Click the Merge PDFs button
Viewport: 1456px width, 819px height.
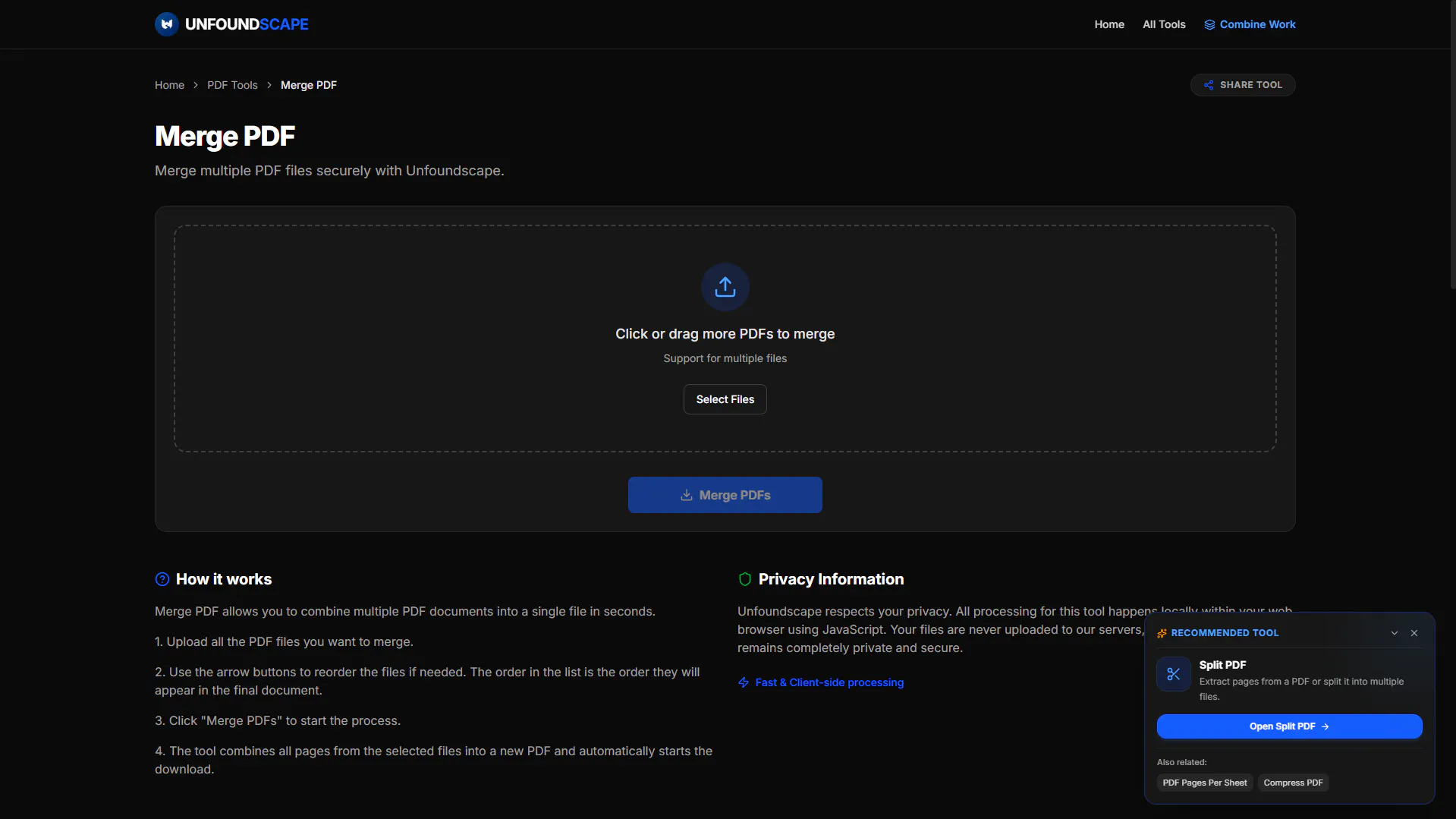tap(725, 495)
